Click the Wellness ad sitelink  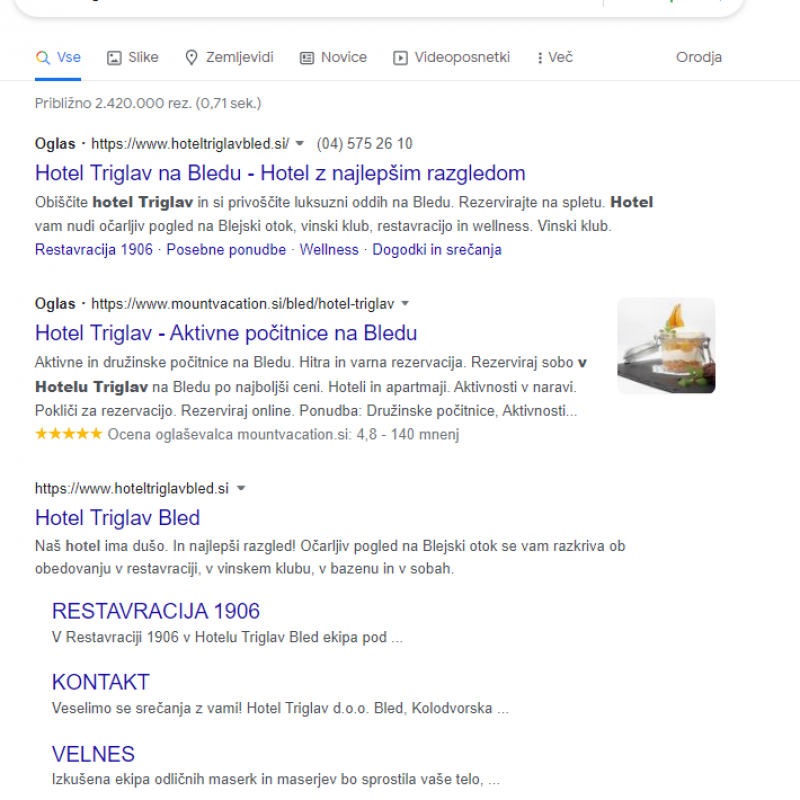(329, 249)
